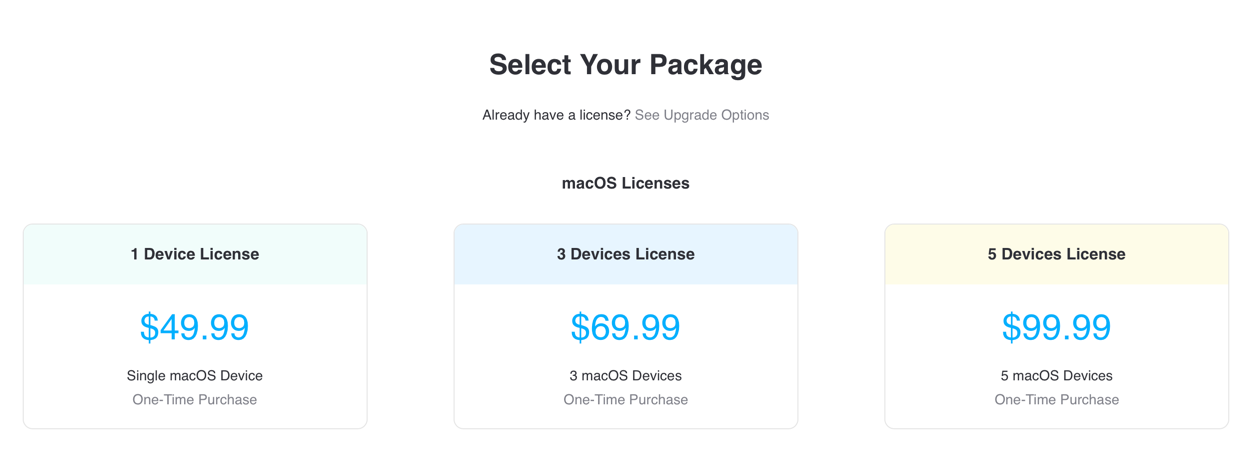Click the Single macOS Device text
This screenshot has width=1254, height=455.
[x=195, y=376]
